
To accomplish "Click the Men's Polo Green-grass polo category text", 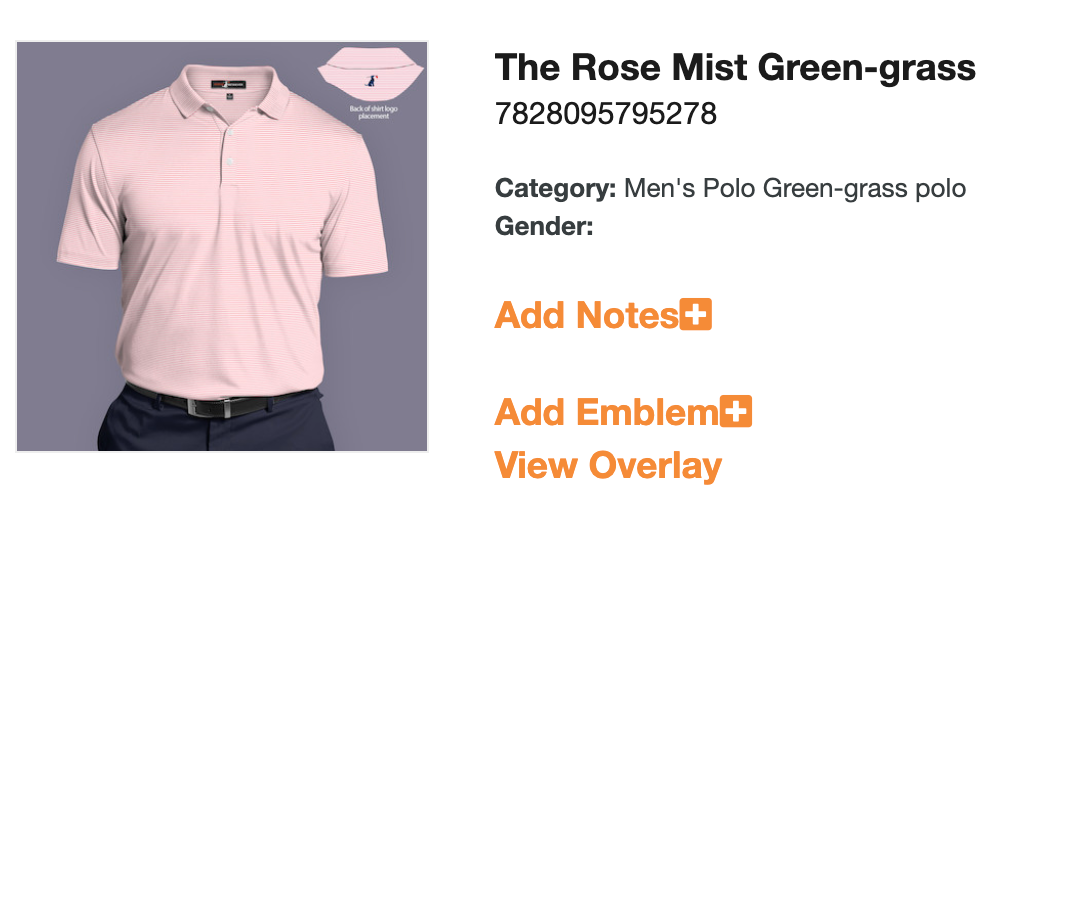I will 795,188.
